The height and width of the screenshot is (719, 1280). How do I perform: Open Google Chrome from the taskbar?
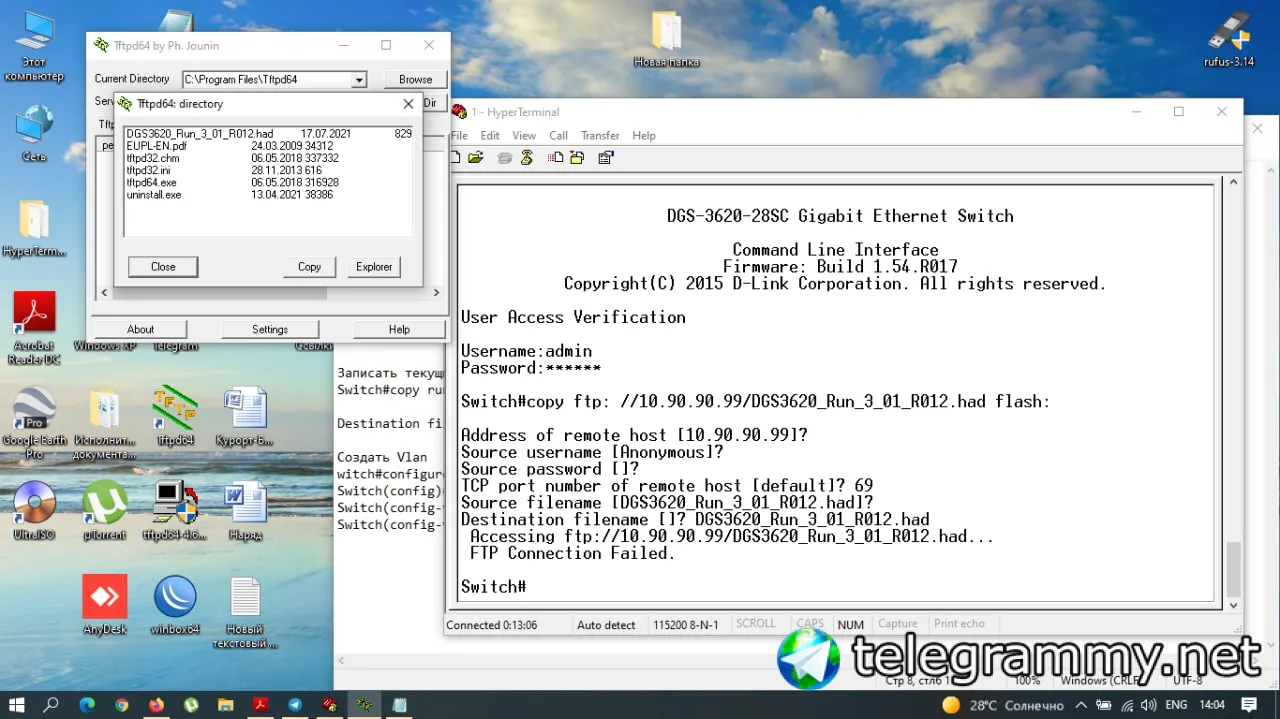click(x=121, y=705)
